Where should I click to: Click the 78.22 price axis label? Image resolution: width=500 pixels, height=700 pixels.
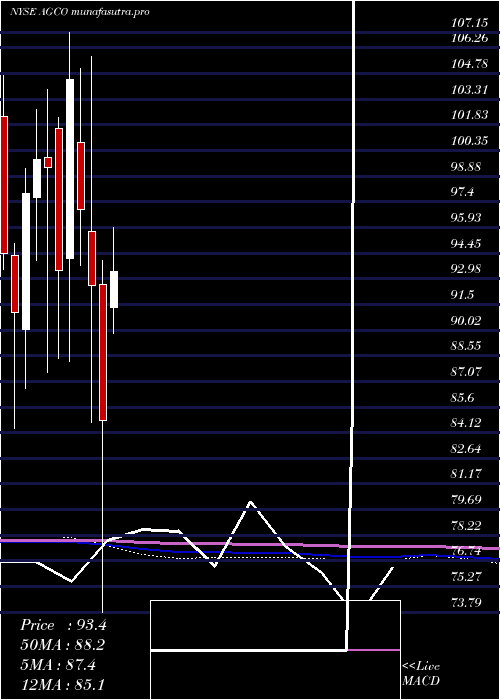pyautogui.click(x=466, y=525)
